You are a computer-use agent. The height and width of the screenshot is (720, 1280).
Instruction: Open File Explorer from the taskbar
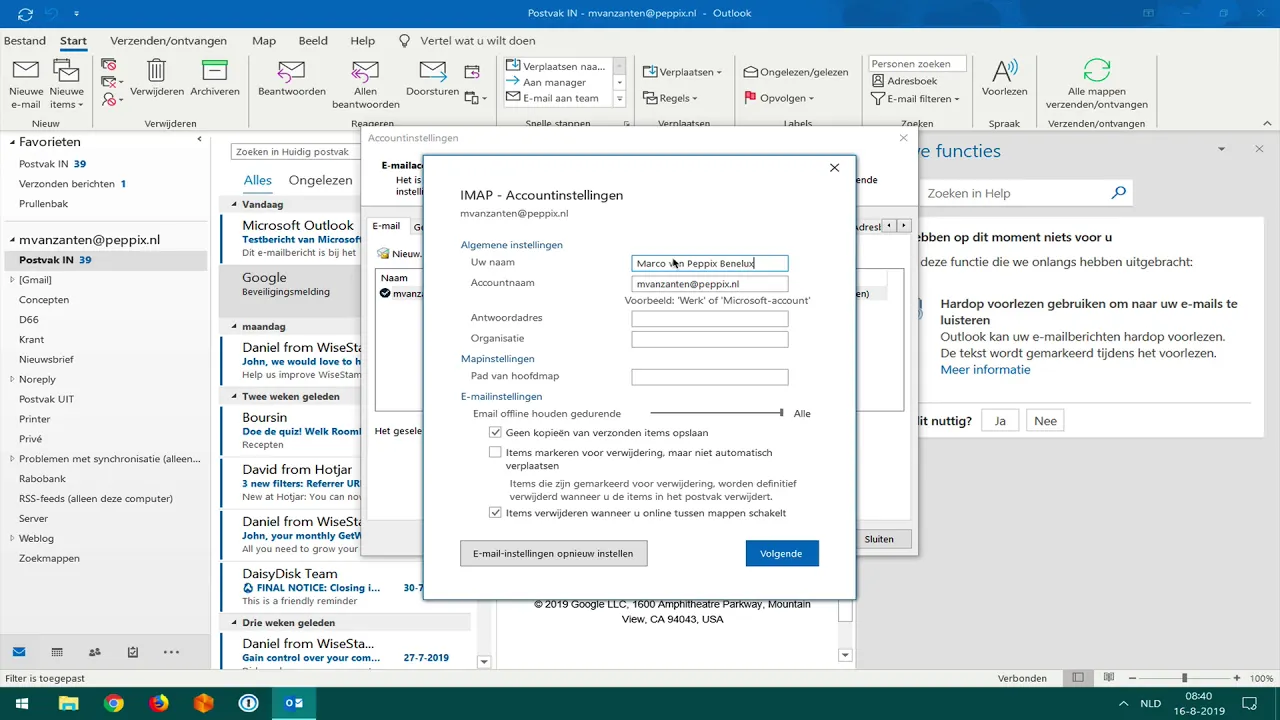pos(68,703)
